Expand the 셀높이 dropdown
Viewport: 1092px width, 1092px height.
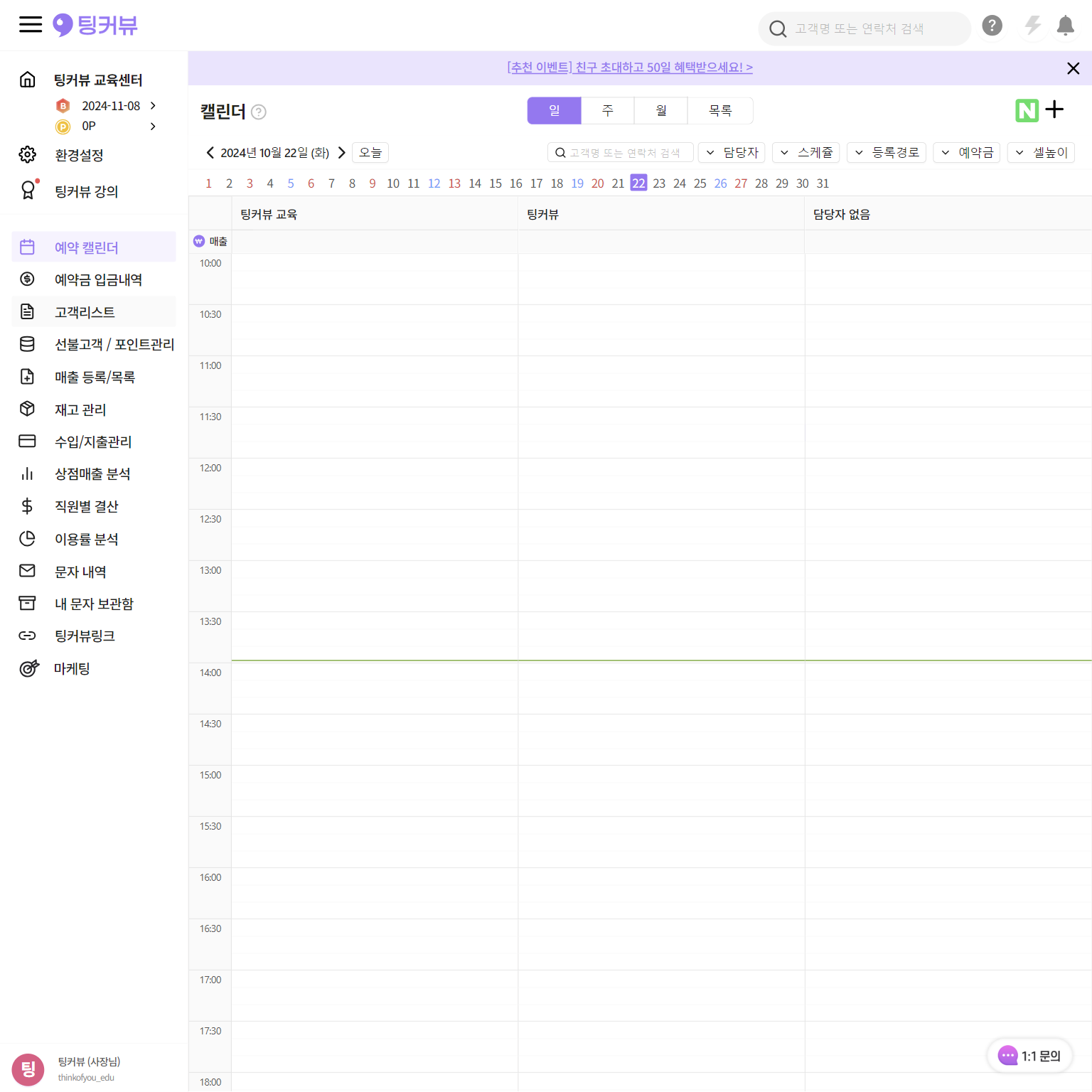1042,152
